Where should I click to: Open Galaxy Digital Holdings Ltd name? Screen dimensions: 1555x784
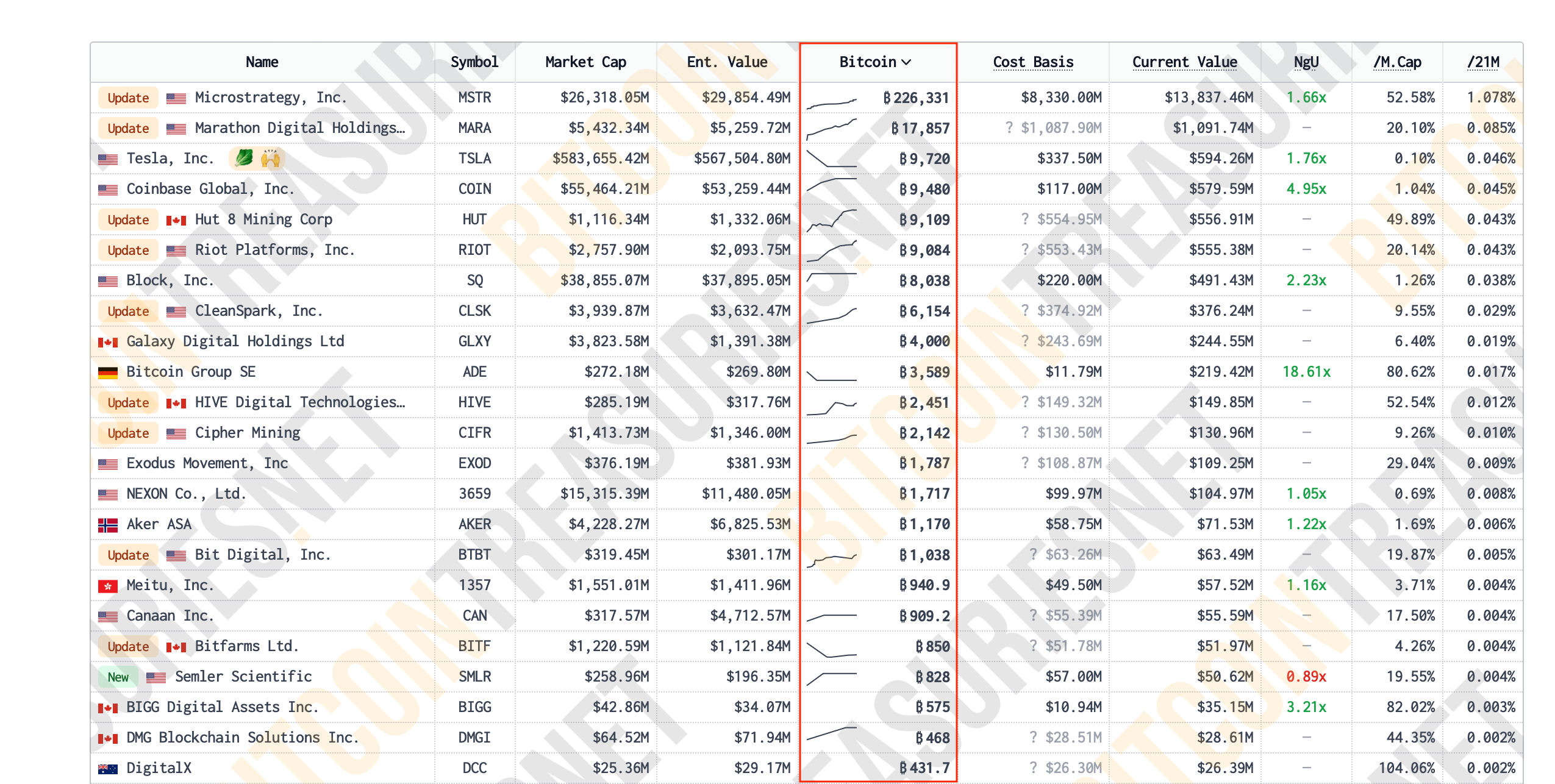click(235, 341)
